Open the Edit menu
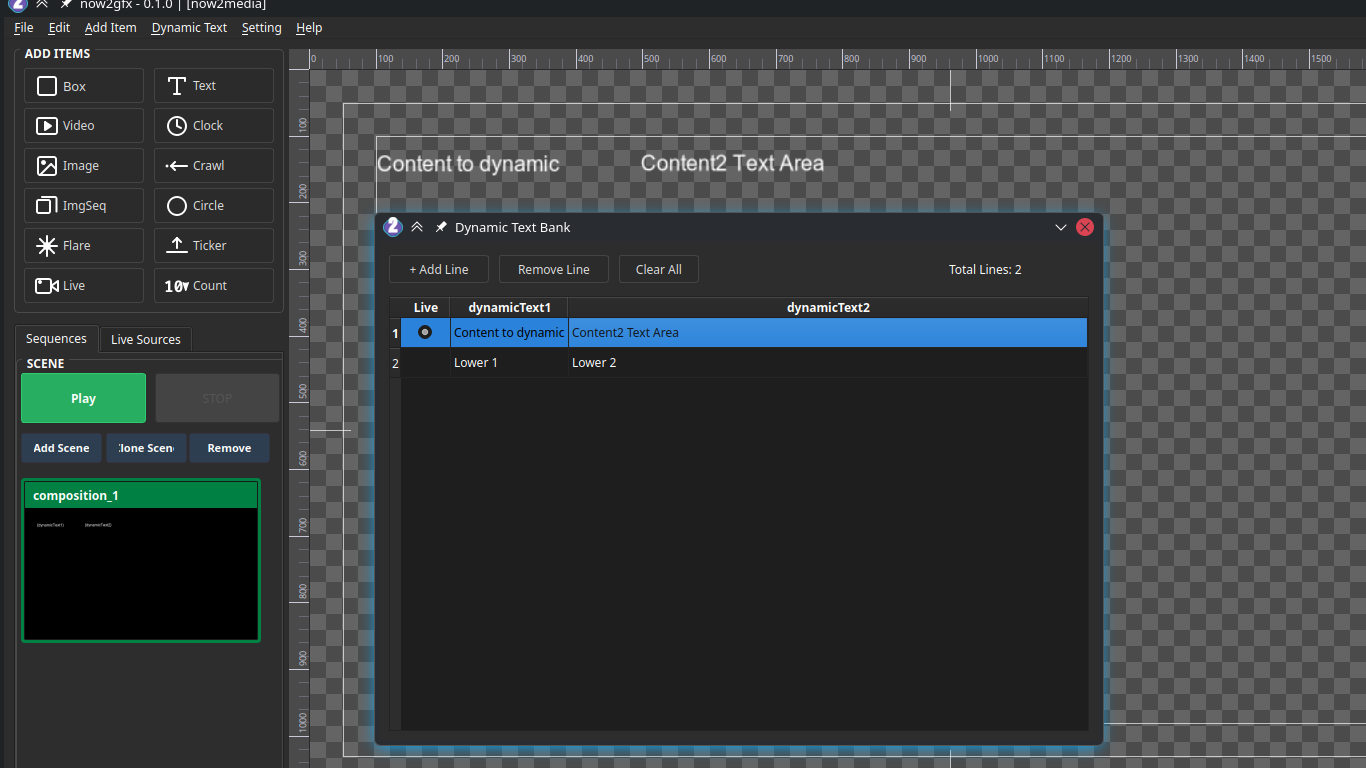 pos(59,28)
